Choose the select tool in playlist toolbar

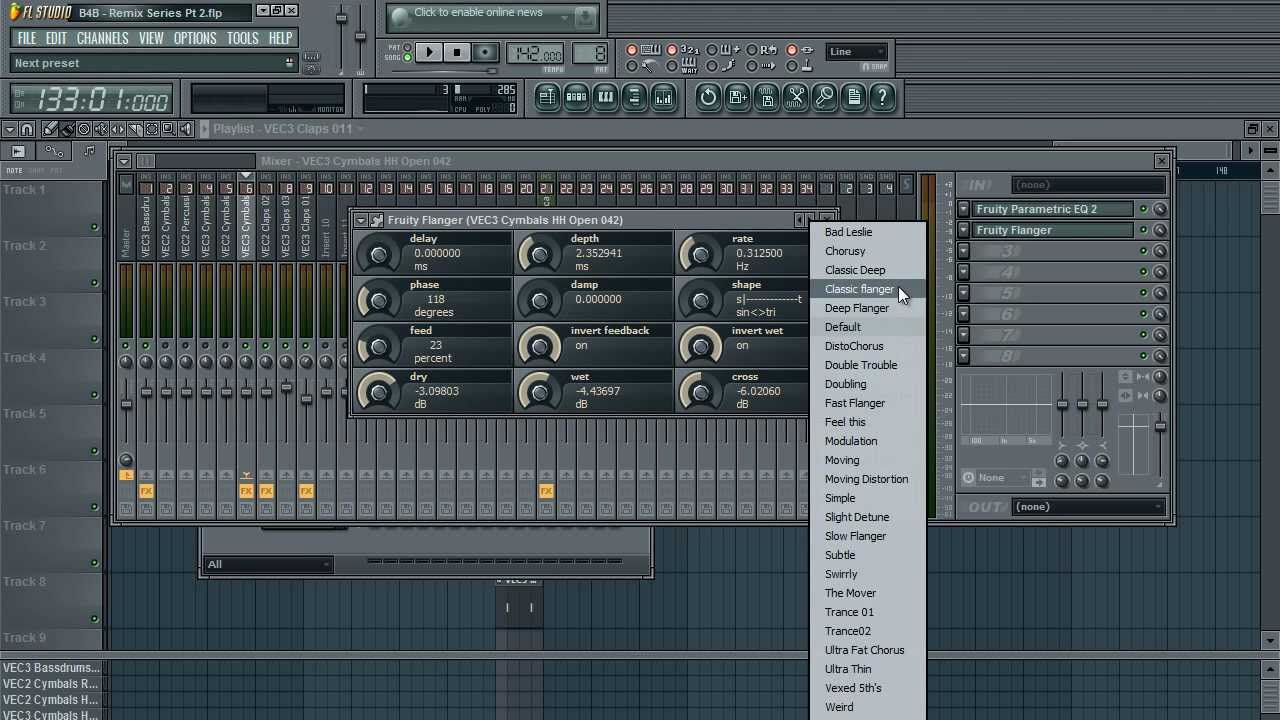(152, 129)
